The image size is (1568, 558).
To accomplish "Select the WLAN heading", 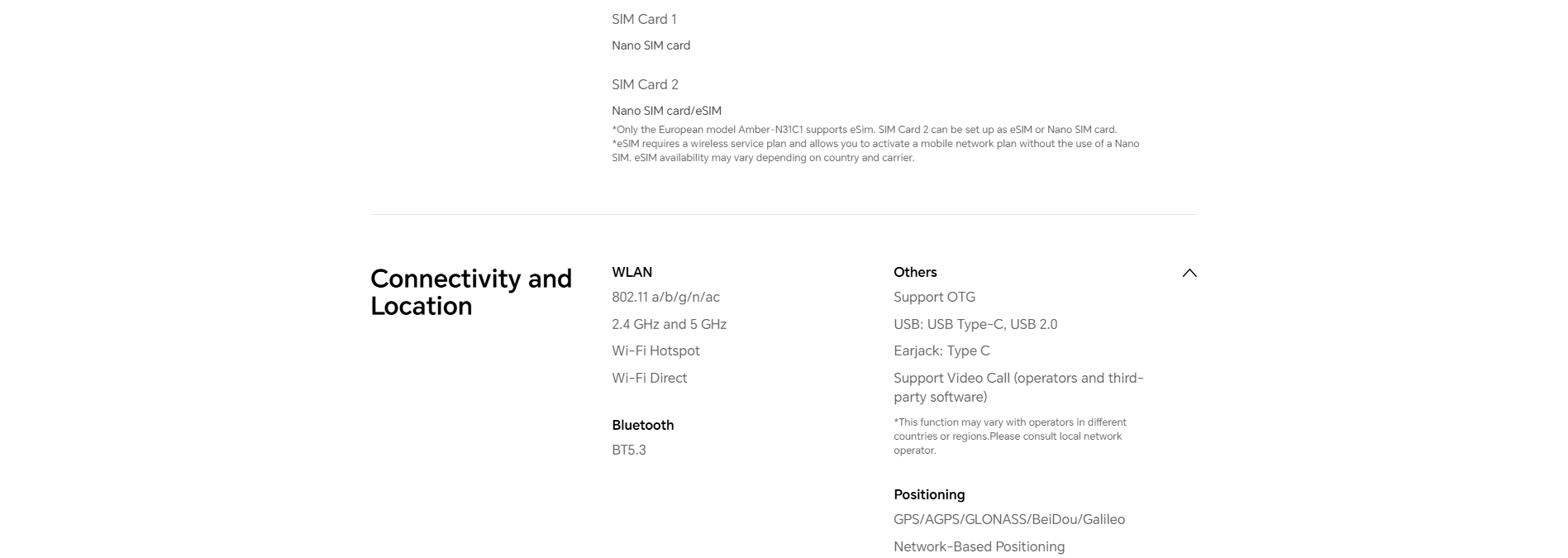I will tap(631, 272).
